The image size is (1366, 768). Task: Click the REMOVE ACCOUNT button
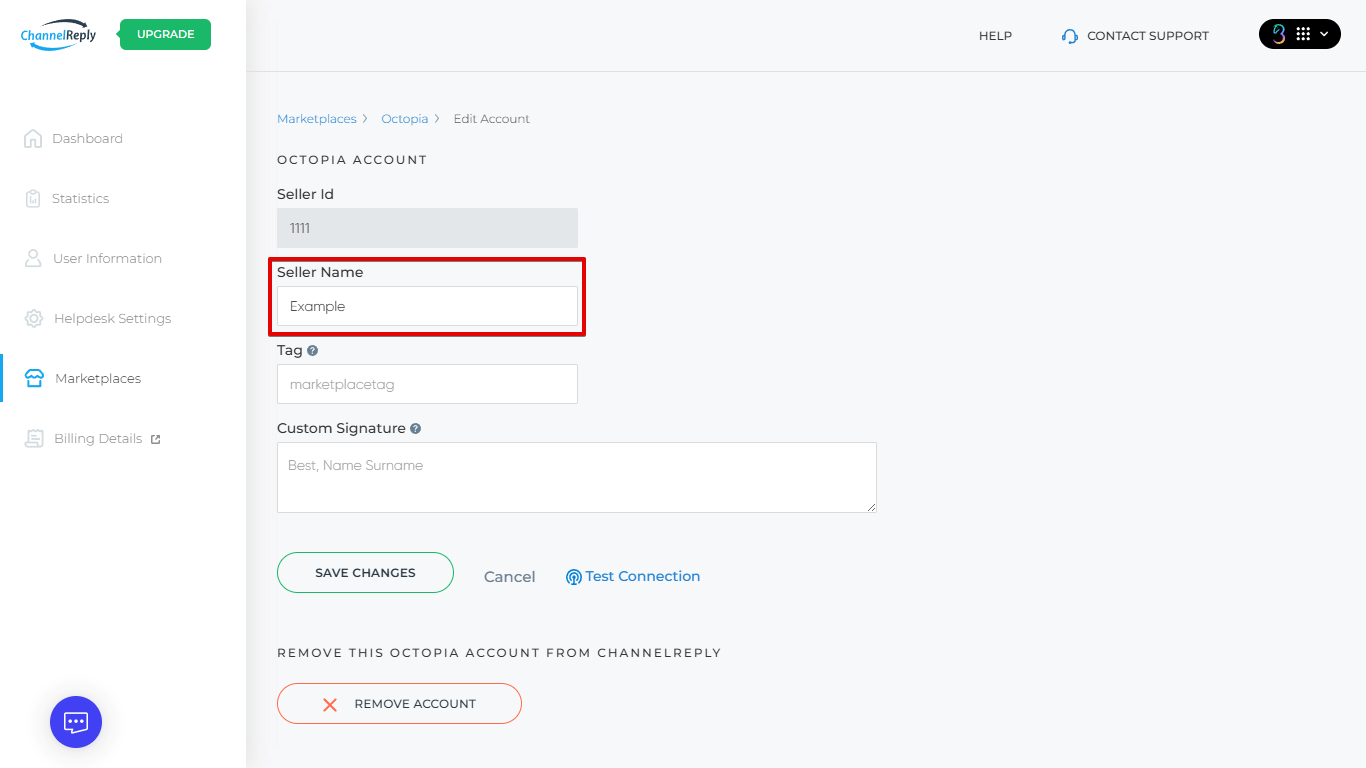(x=399, y=703)
